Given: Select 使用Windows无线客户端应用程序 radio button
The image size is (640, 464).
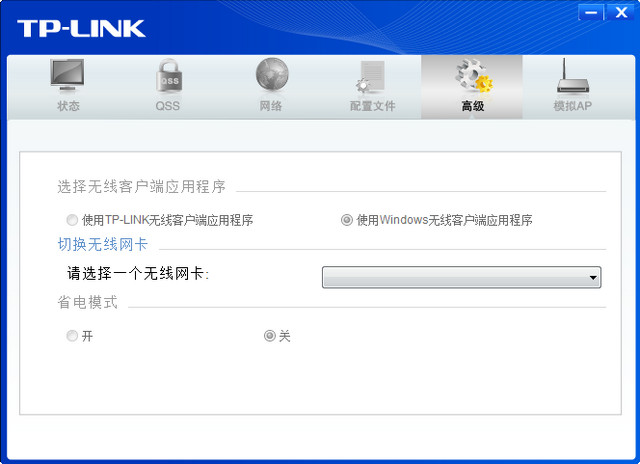Looking at the screenshot, I should click(347, 220).
